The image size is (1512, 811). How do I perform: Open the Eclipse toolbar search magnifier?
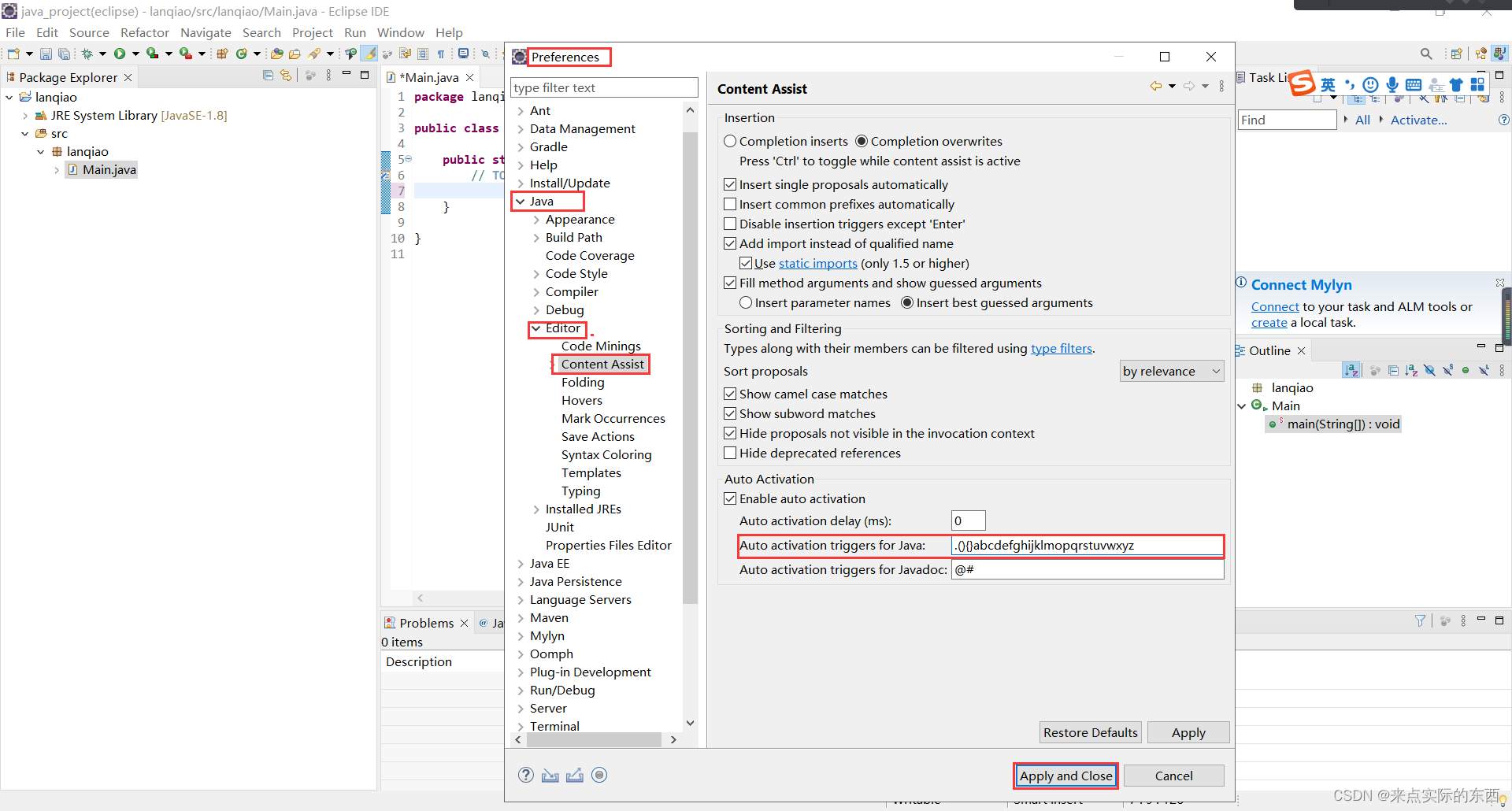(1426, 54)
